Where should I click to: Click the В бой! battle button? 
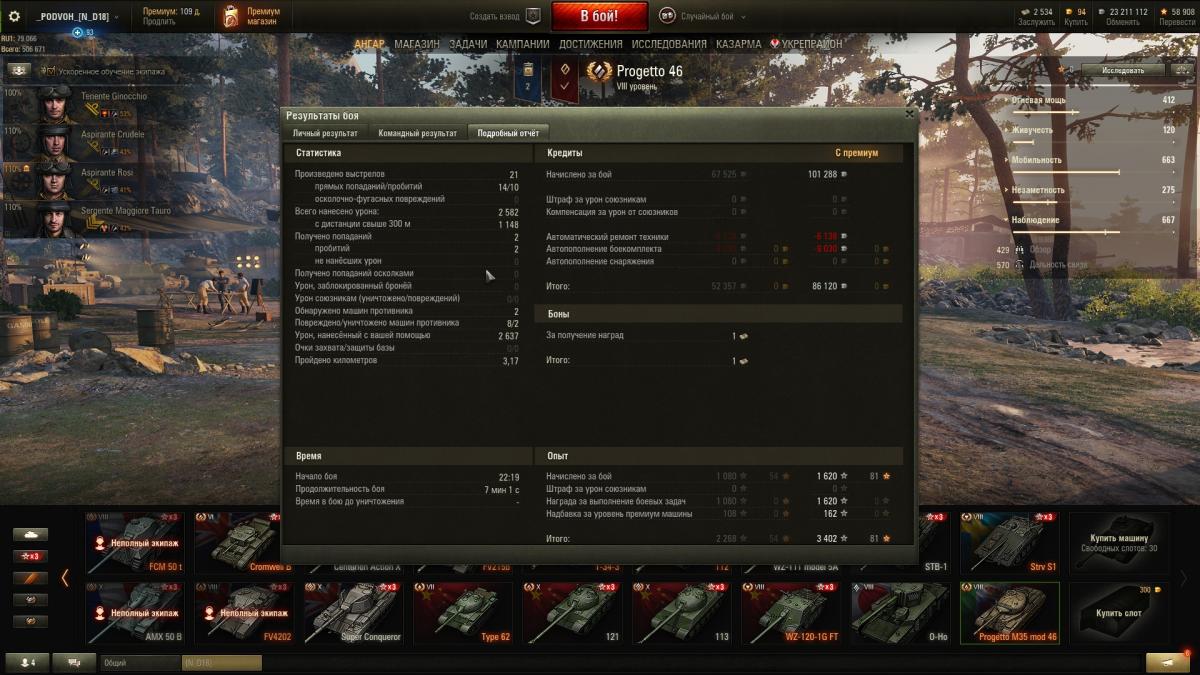[x=599, y=16]
